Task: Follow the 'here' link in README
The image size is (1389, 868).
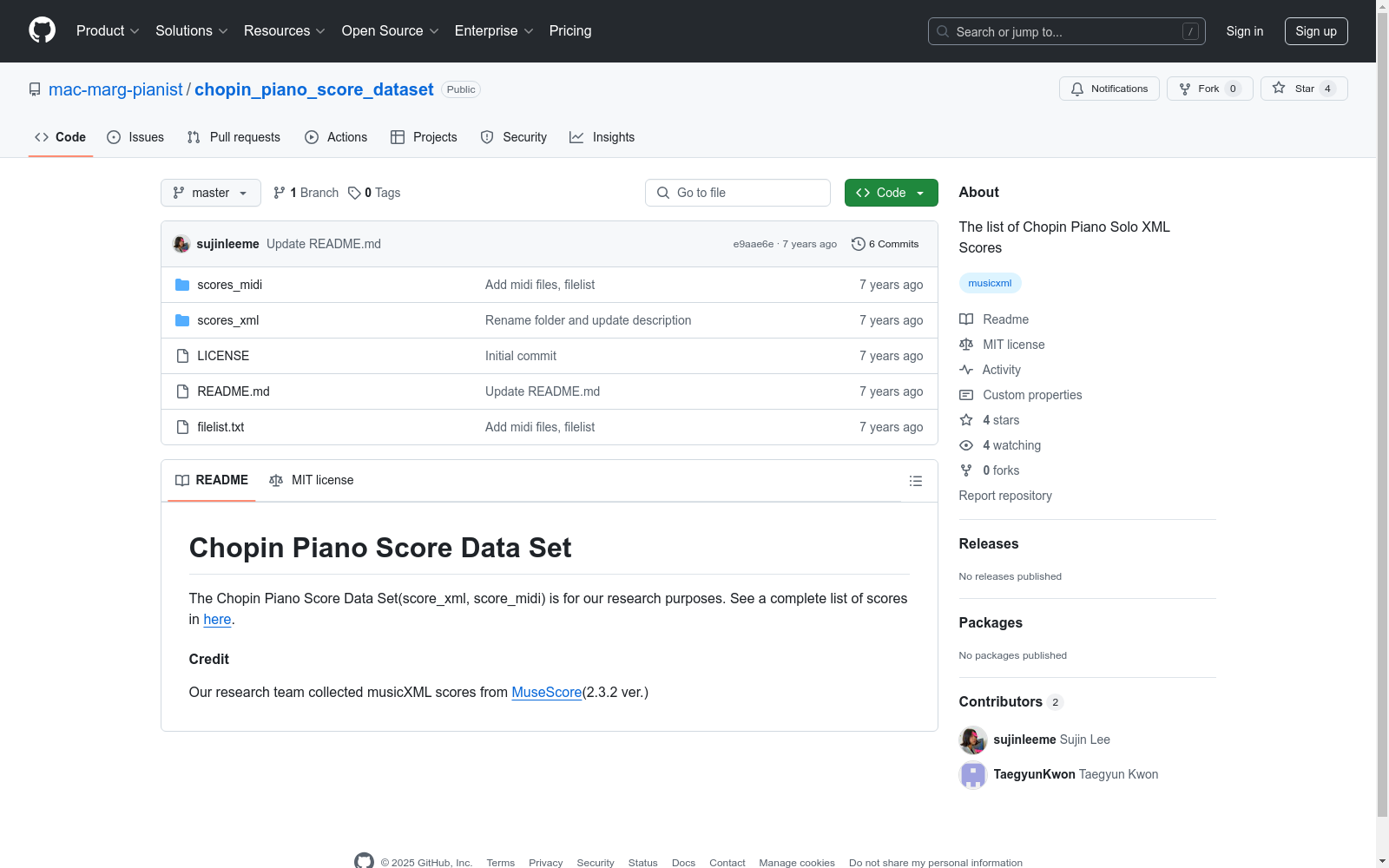Action: [217, 619]
